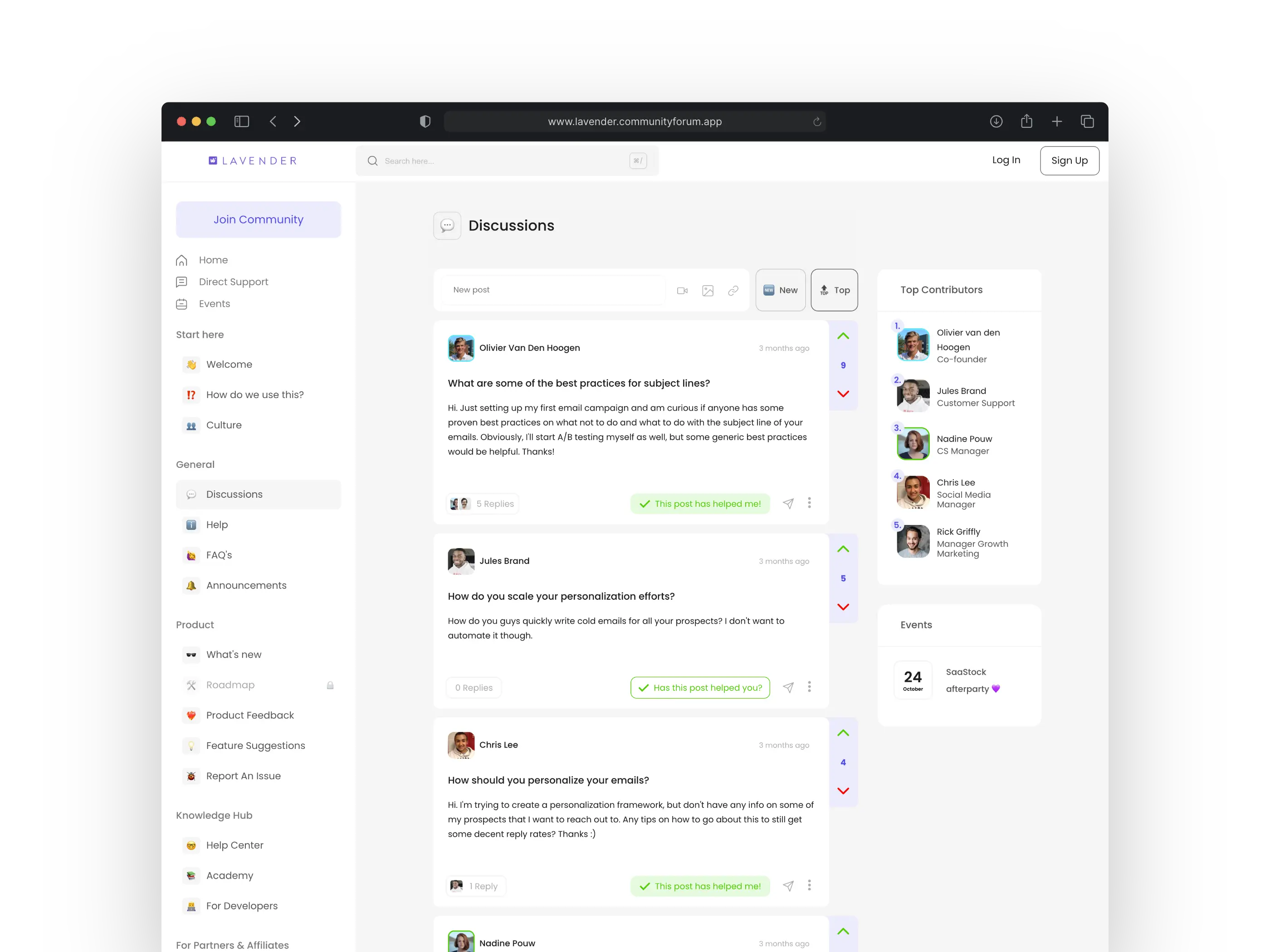Switch sorting to New posts
This screenshot has height=952, width=1270.
(780, 290)
